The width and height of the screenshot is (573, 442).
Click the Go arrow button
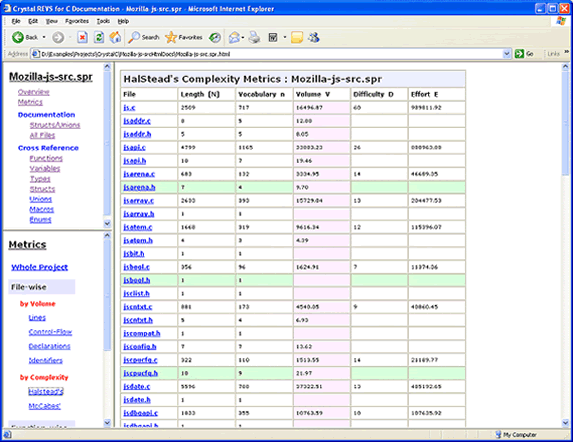tap(524, 54)
